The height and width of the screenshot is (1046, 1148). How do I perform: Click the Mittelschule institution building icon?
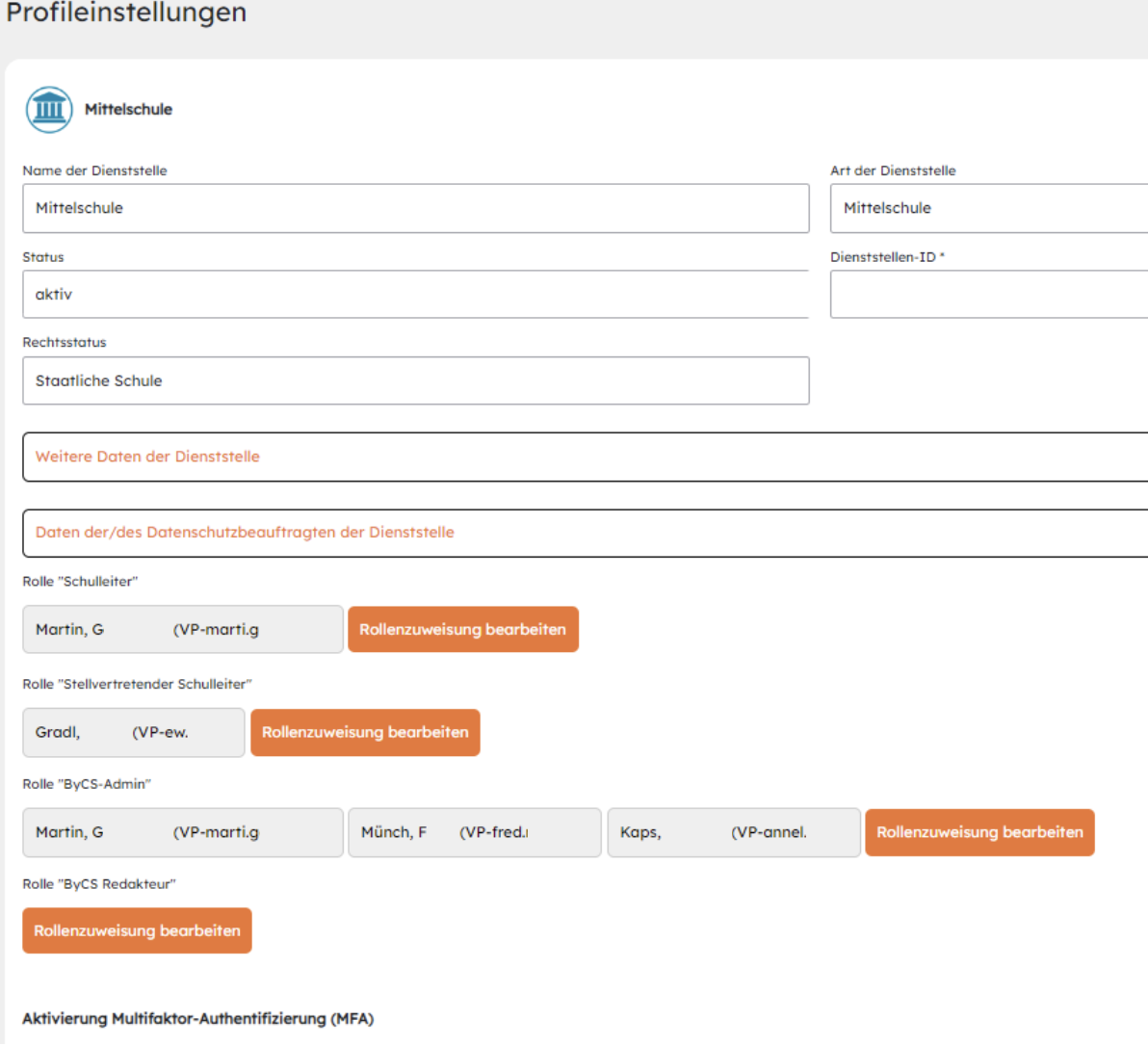tap(49, 110)
